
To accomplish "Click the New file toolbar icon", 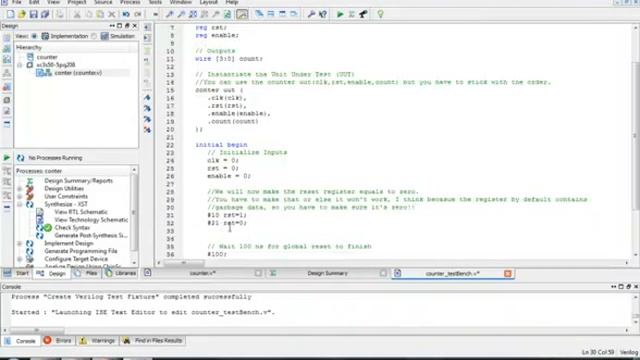I will tap(10, 14).
